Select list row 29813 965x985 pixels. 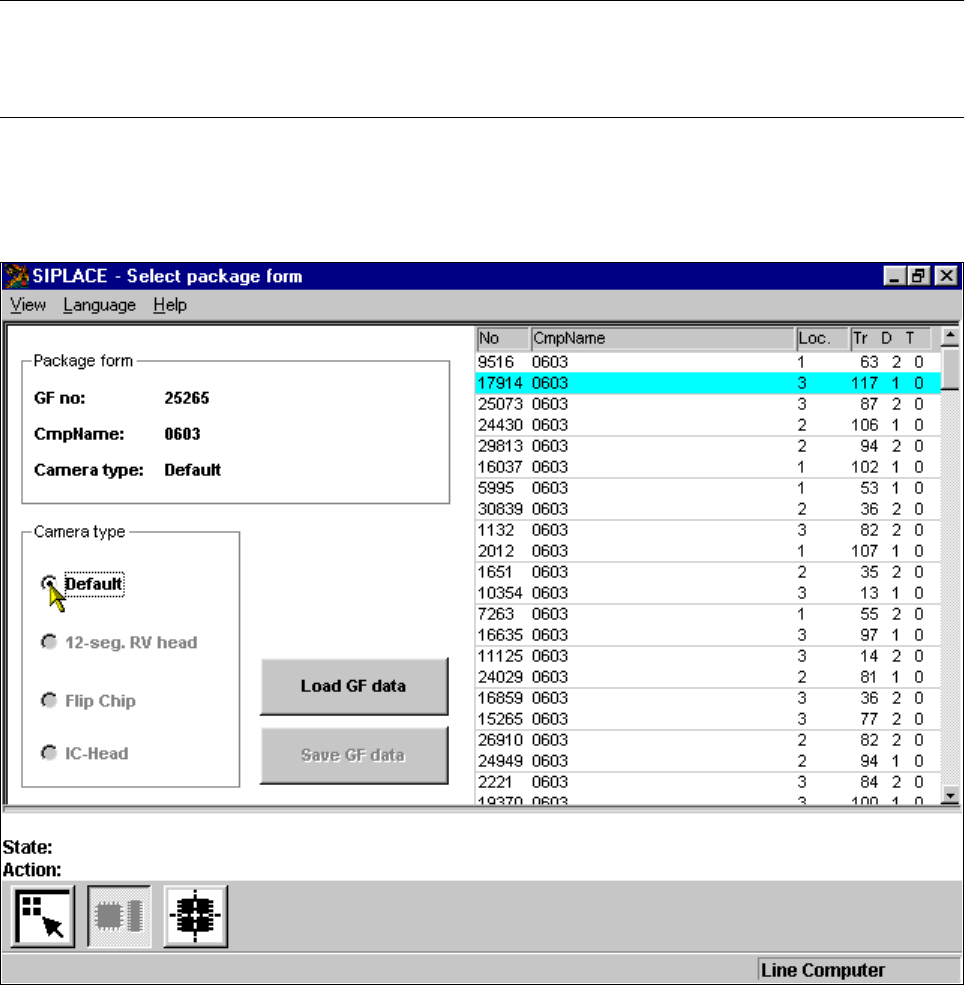708,446
